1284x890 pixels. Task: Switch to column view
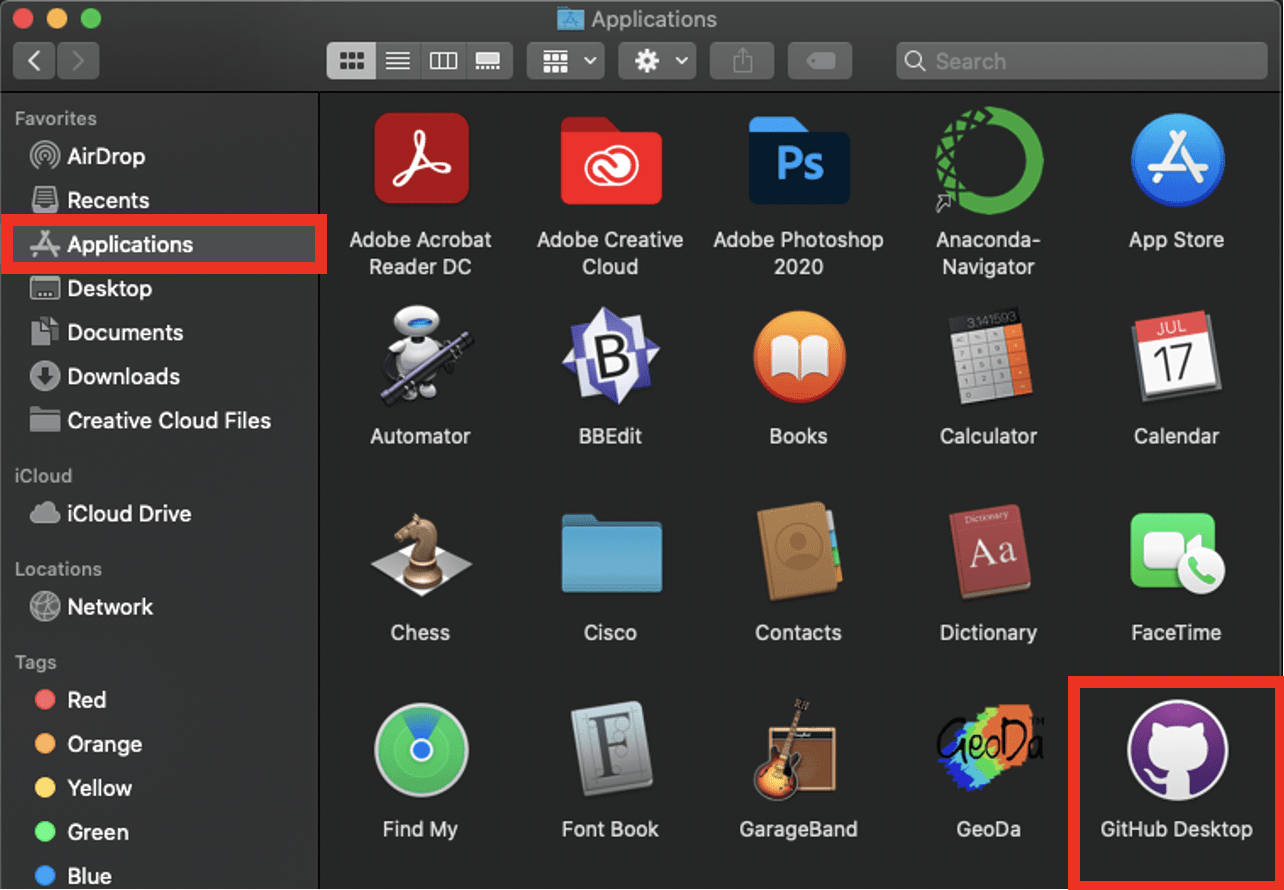pyautogui.click(x=443, y=61)
